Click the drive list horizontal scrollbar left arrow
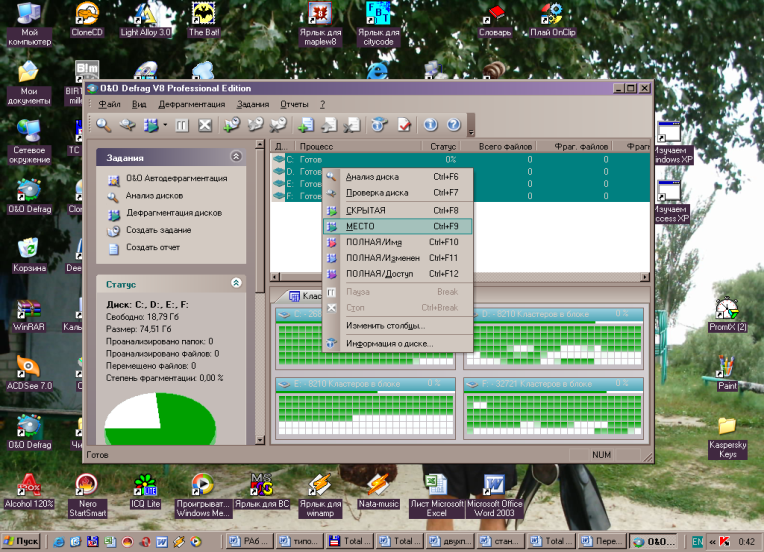This screenshot has height=552, width=764. (275, 277)
